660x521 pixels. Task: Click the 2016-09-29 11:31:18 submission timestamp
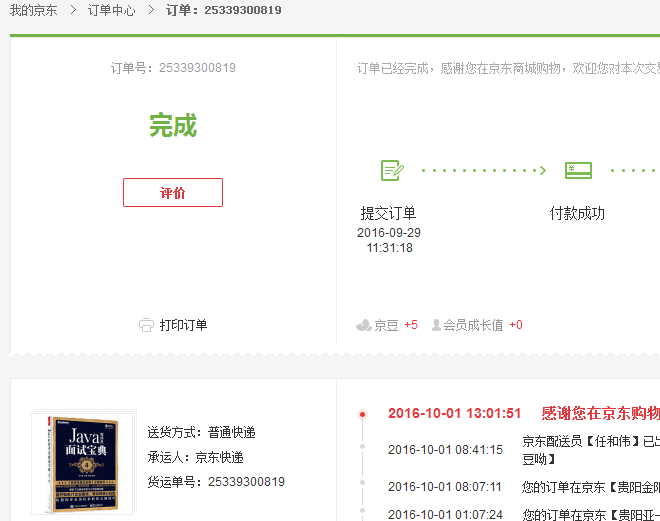pyautogui.click(x=389, y=240)
